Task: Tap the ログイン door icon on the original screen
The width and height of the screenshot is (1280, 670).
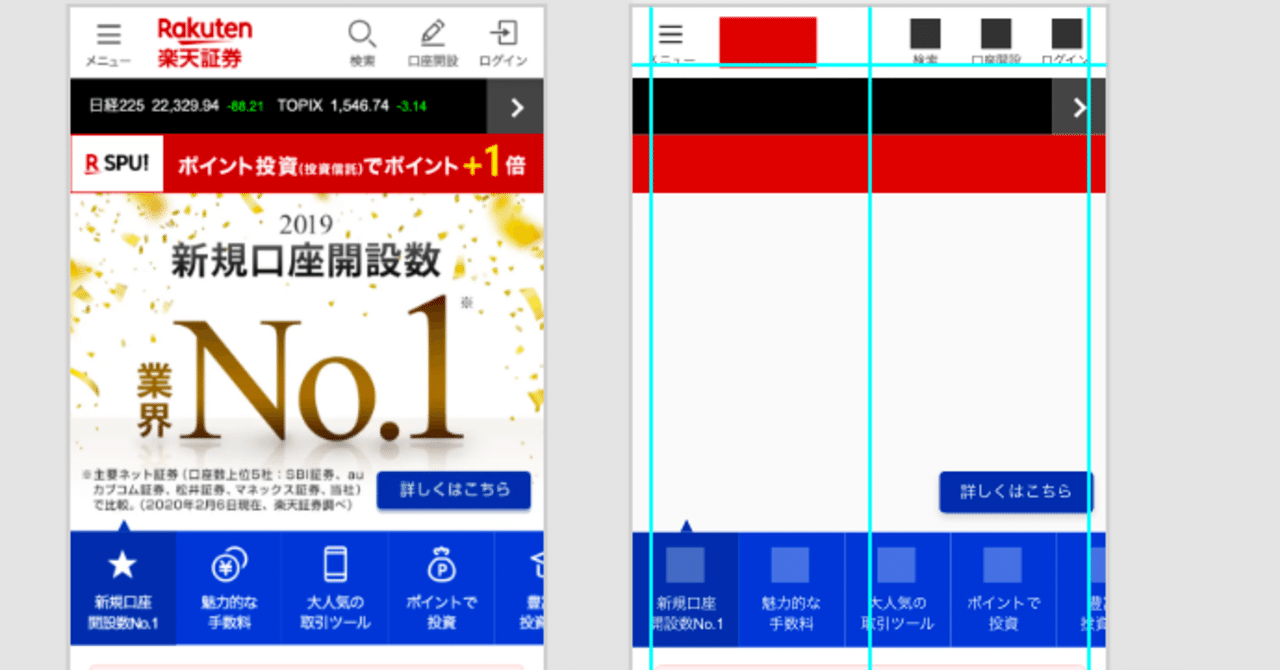Action: (x=503, y=34)
